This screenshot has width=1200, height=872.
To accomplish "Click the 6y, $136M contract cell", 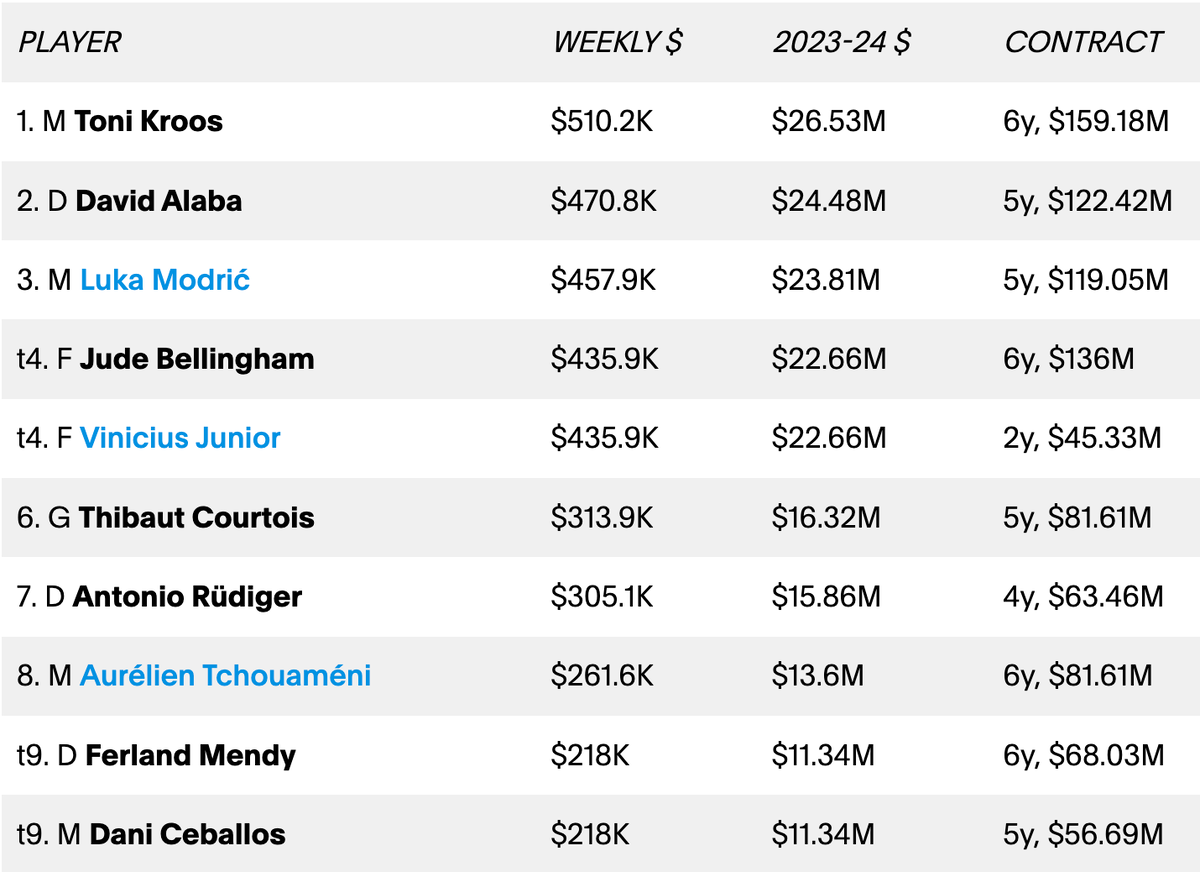I will click(x=1070, y=359).
